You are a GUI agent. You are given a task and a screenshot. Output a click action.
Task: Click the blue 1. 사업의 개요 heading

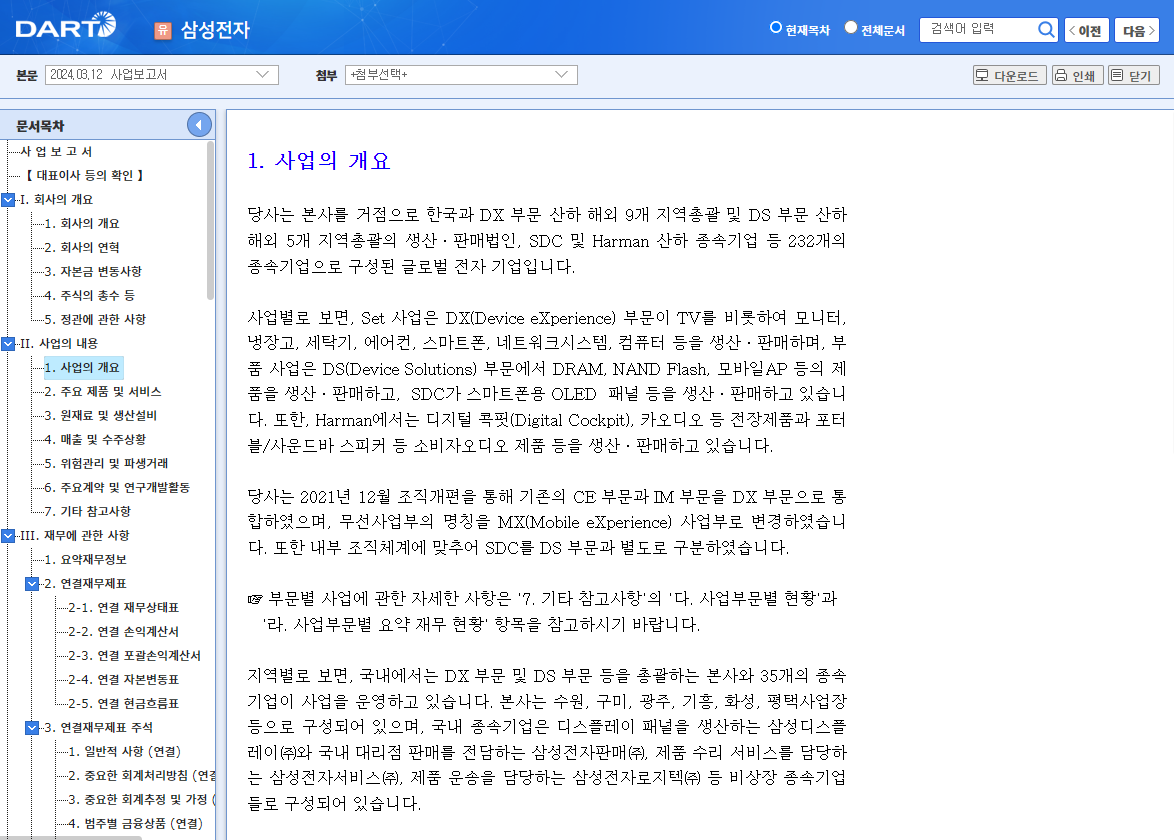tap(319, 161)
